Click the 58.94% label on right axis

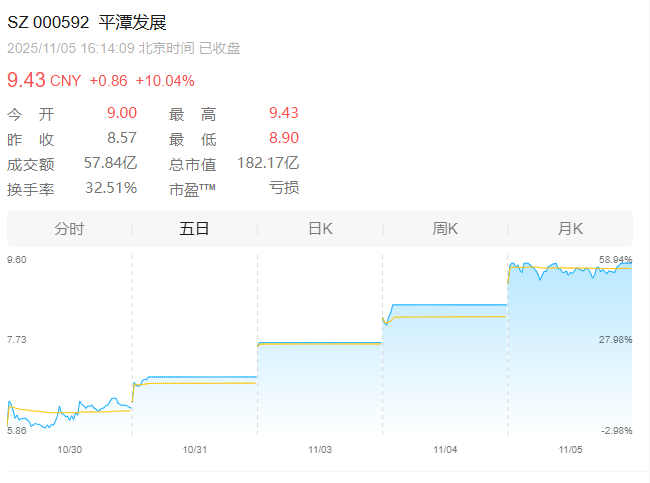tap(615, 260)
